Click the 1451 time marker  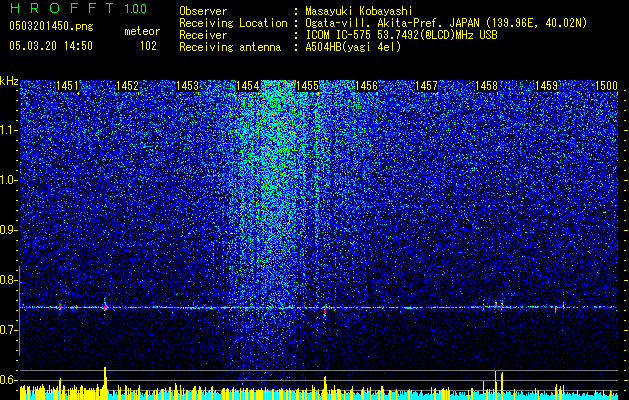(67, 85)
